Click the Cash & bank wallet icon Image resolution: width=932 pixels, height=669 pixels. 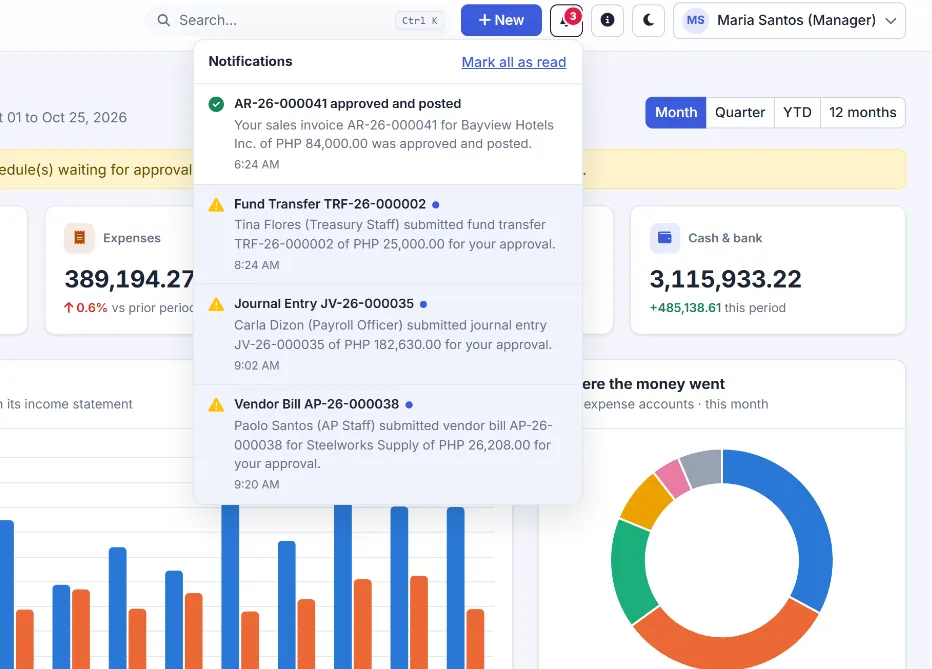click(665, 238)
